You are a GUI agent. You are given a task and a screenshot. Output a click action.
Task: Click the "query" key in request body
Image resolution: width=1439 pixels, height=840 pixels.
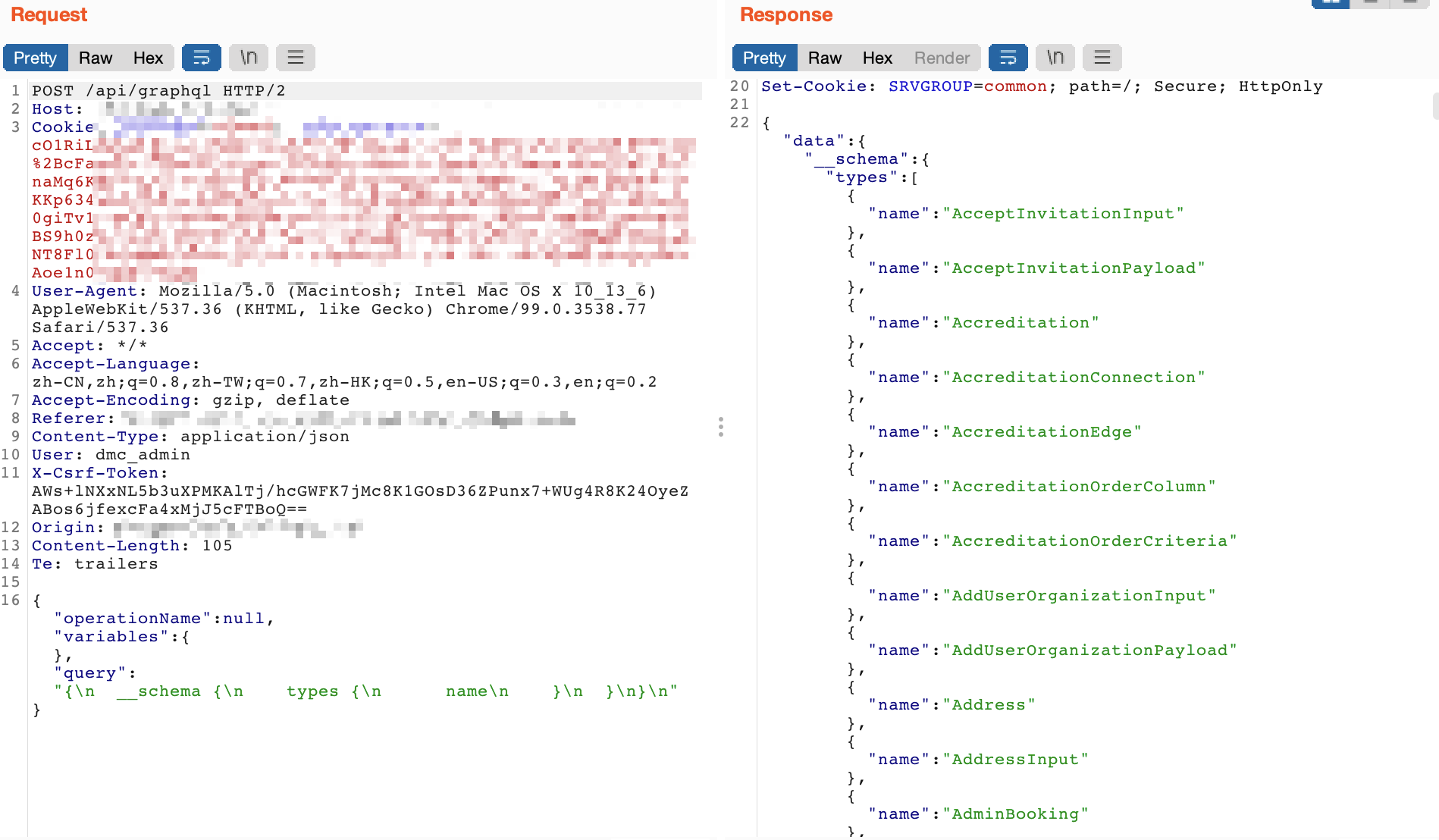coord(89,673)
